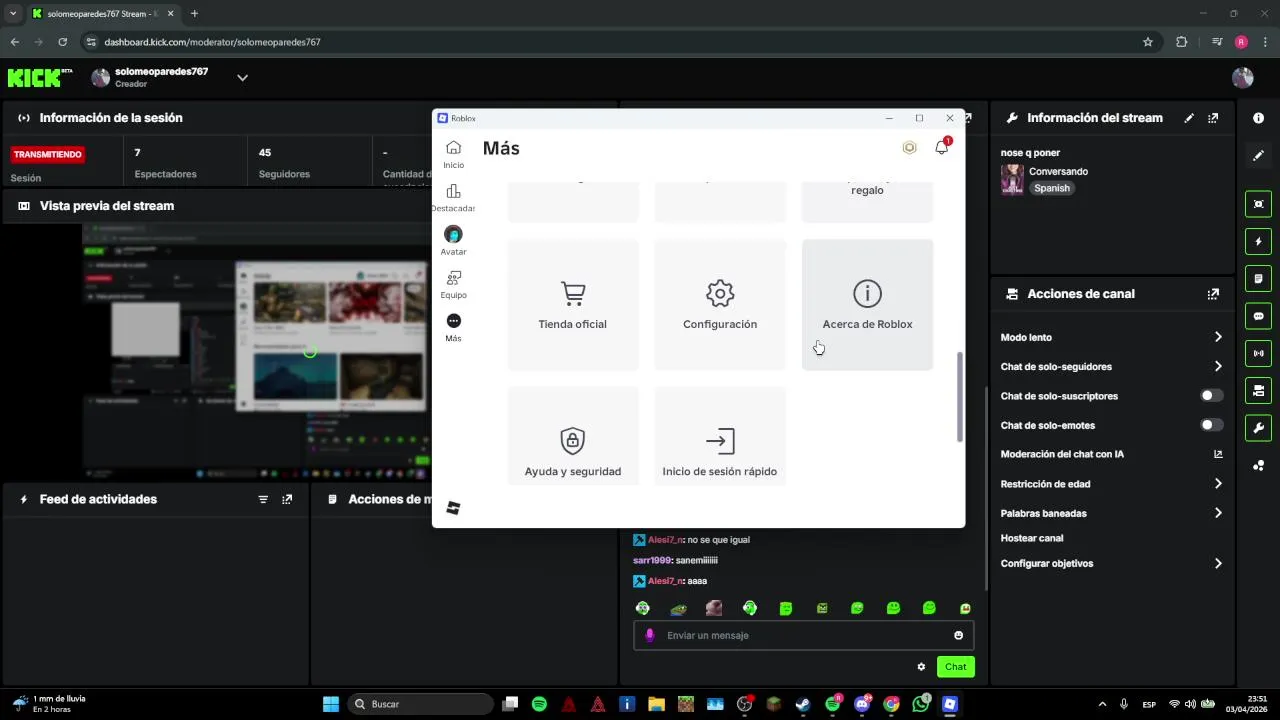Click the Kick logo
Screen dimensions: 1280x720
coord(40,77)
